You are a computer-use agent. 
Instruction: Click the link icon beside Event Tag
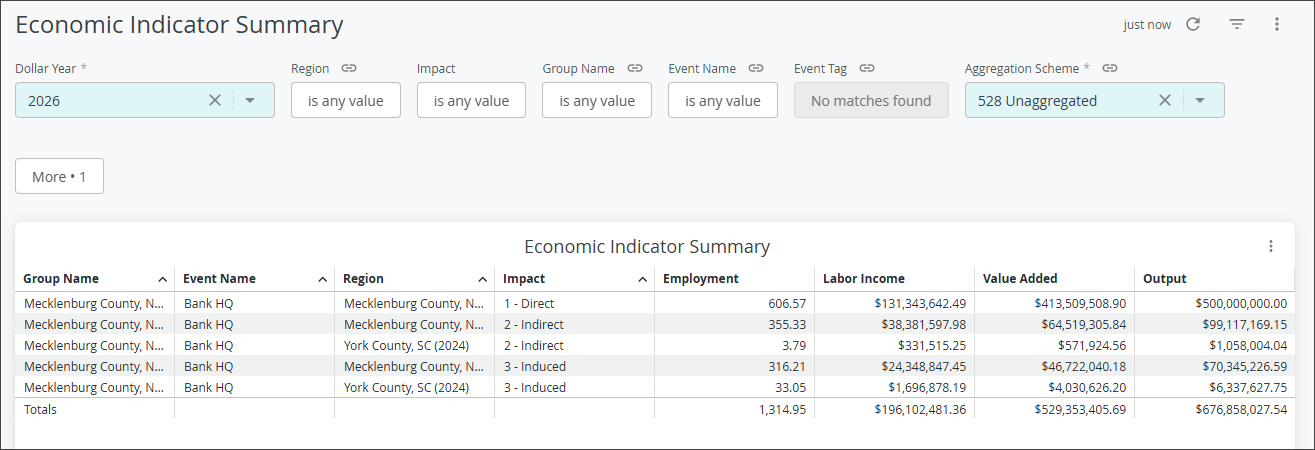(867, 68)
